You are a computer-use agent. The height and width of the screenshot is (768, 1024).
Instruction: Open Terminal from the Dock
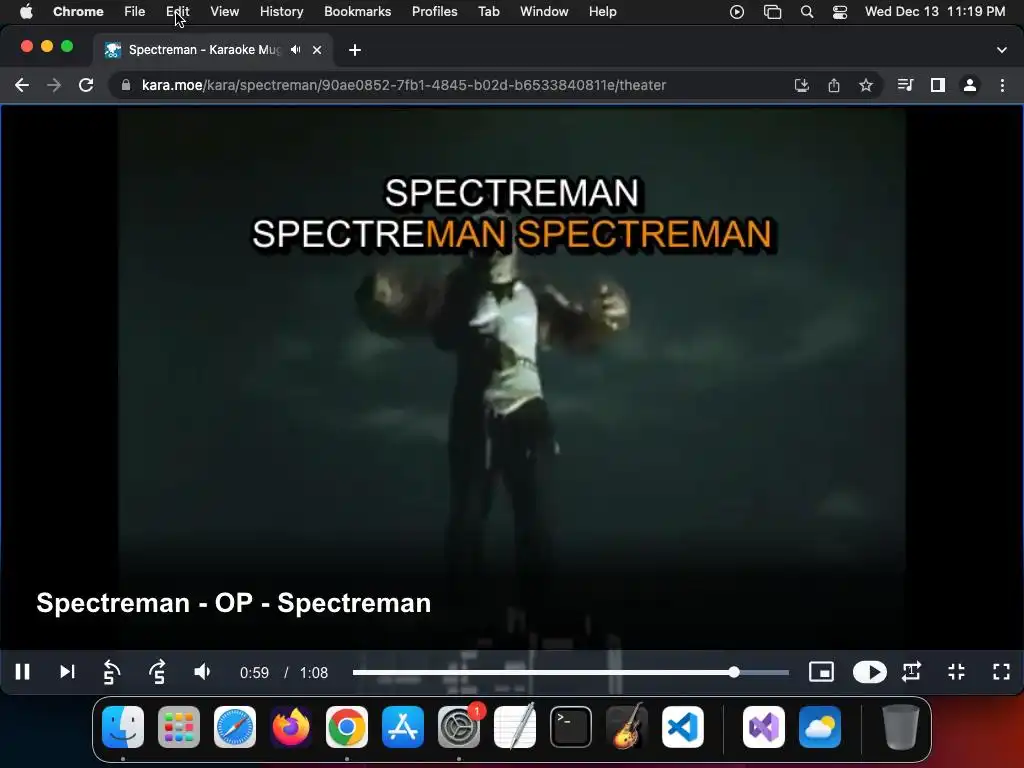[x=571, y=727]
